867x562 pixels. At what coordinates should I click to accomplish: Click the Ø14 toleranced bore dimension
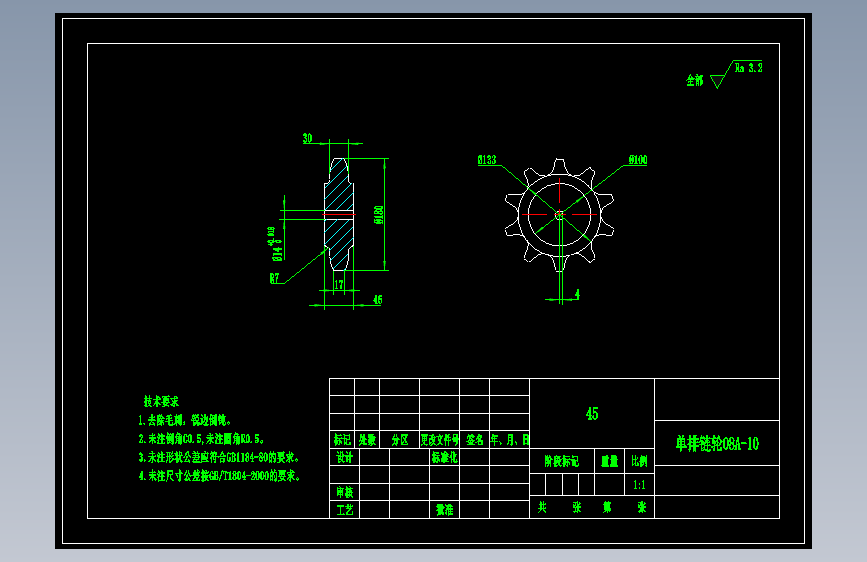pos(276,244)
